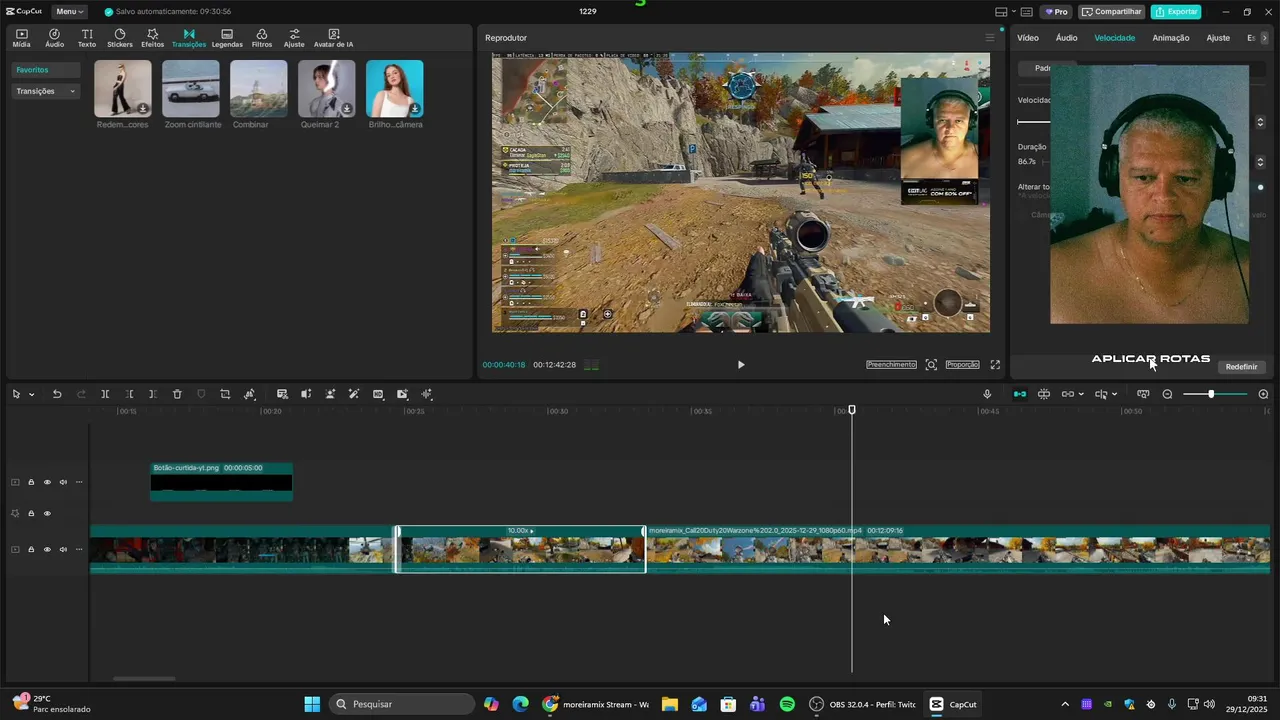Click the preview zoom scan icon in the player
The width and height of the screenshot is (1280, 720).
coord(931,365)
